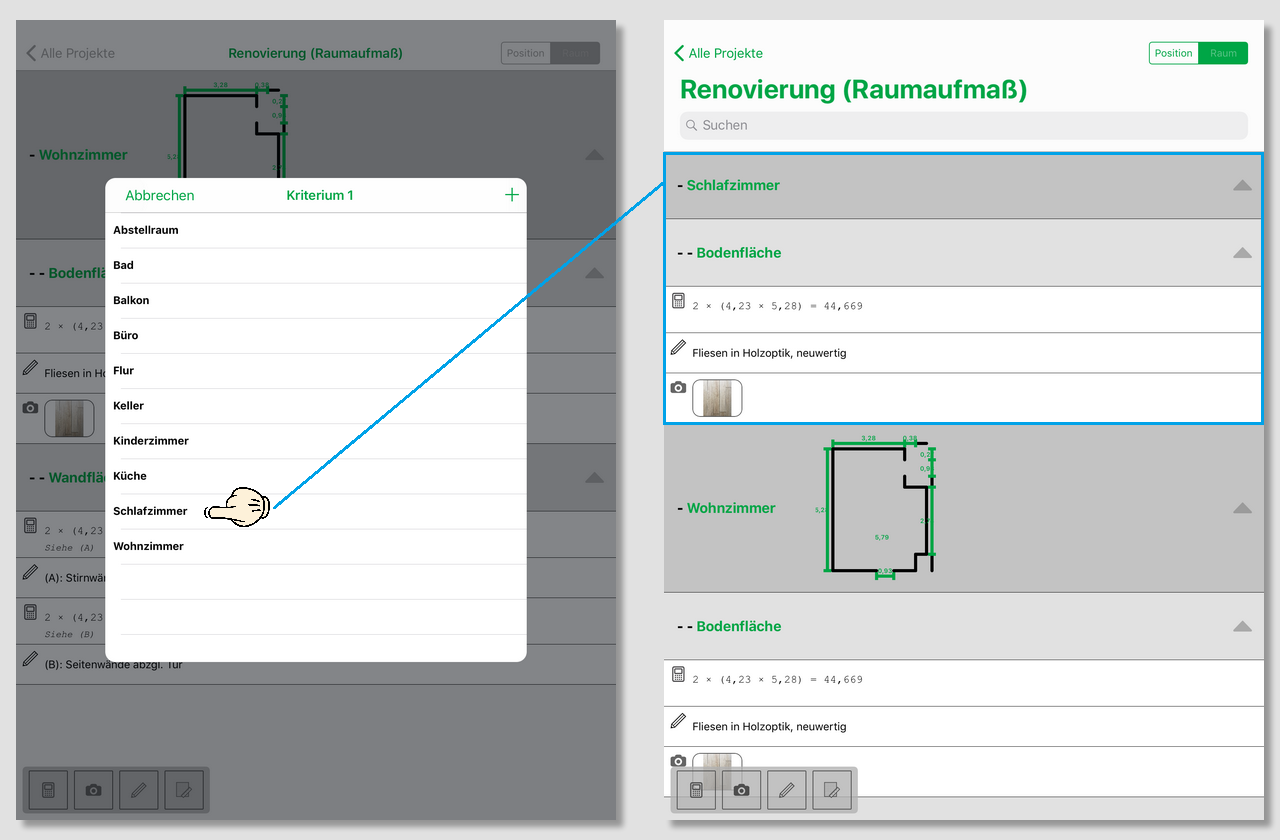The height and width of the screenshot is (840, 1280).
Task: Switch to Raum tab in right screen
Action: tap(1223, 53)
